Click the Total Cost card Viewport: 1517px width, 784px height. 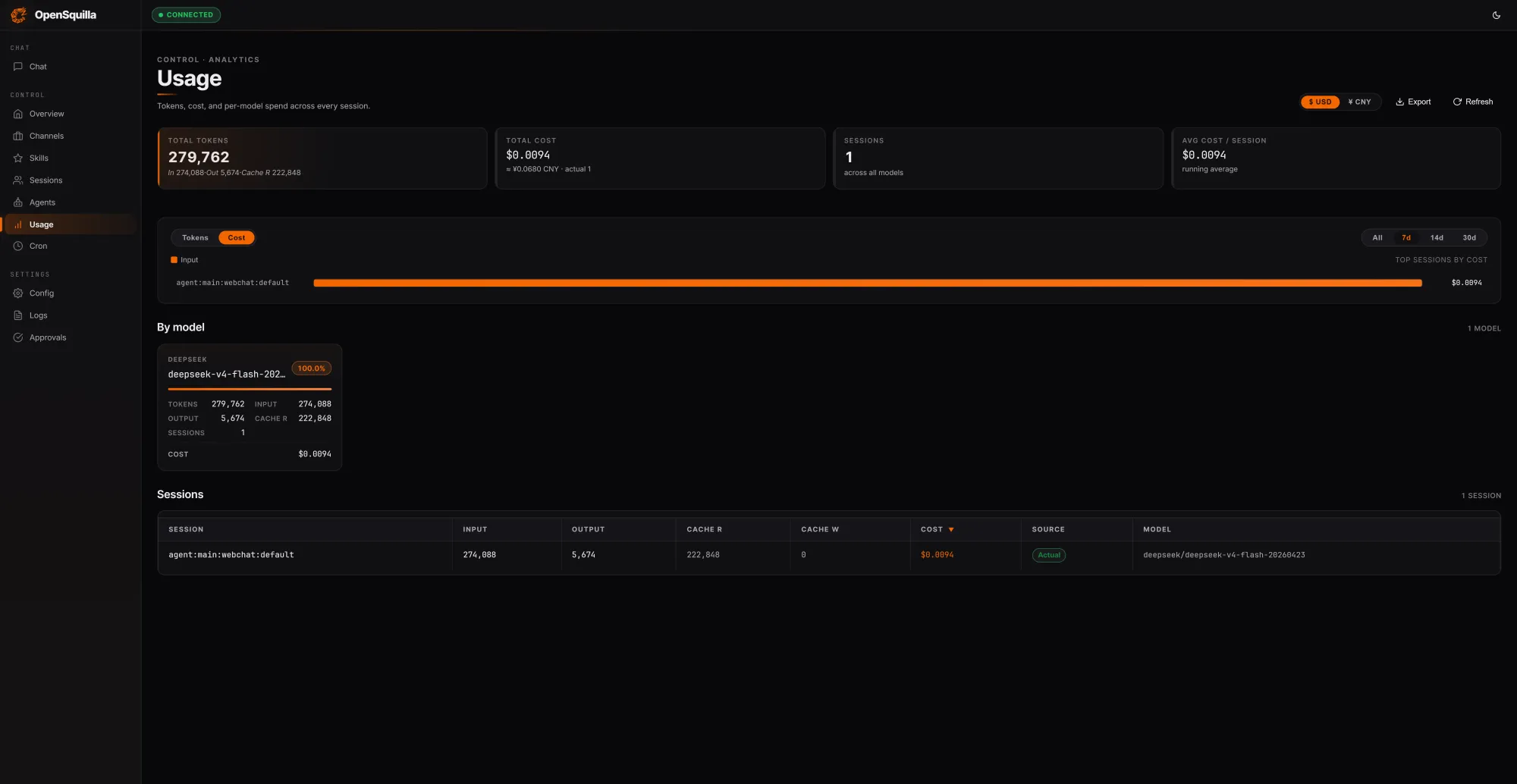[x=660, y=158]
